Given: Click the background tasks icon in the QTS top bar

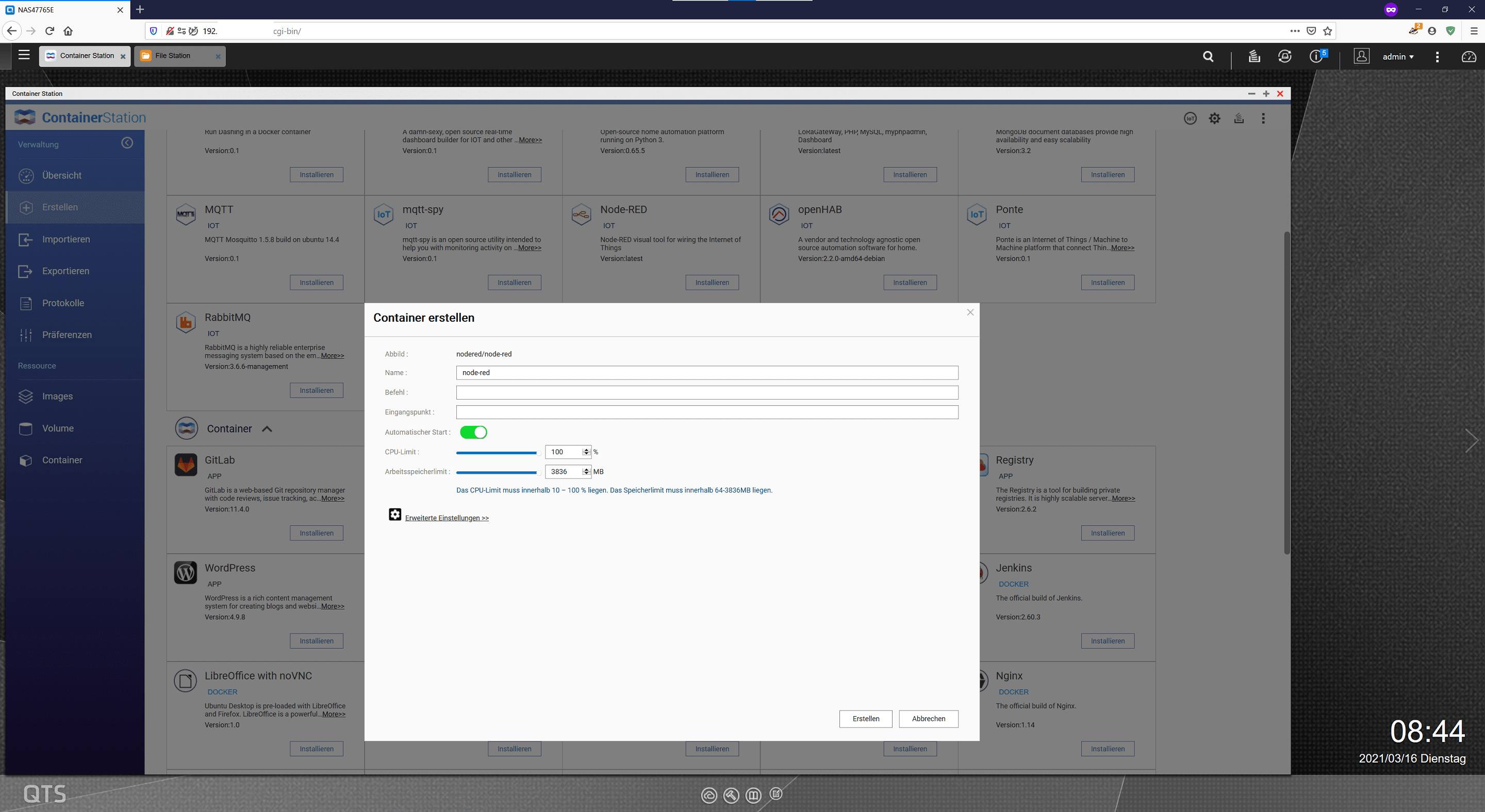Looking at the screenshot, I should (x=1254, y=57).
